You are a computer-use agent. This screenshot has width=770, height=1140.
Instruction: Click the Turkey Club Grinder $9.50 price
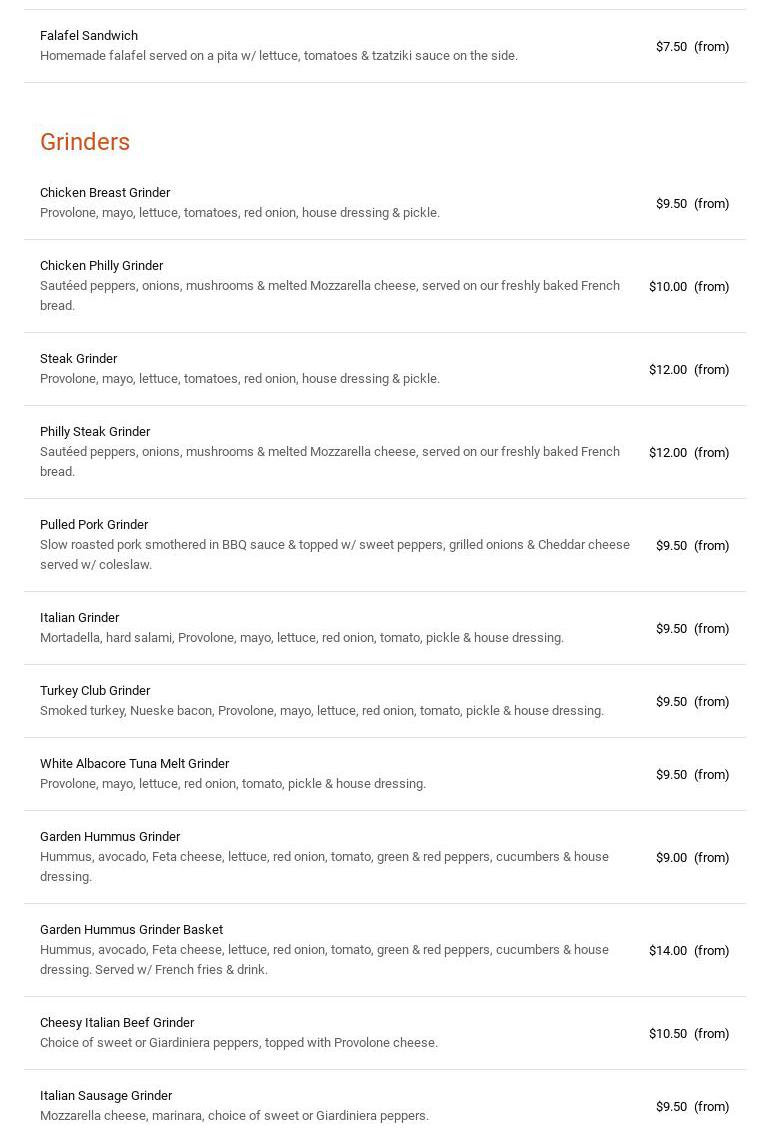point(671,702)
